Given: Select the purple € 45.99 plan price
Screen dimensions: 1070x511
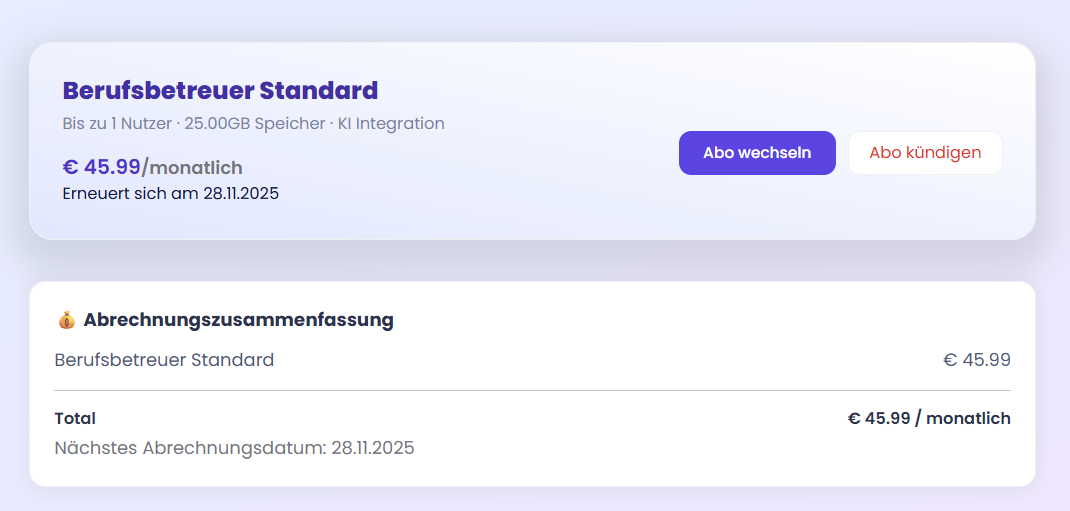Looking at the screenshot, I should tap(101, 167).
